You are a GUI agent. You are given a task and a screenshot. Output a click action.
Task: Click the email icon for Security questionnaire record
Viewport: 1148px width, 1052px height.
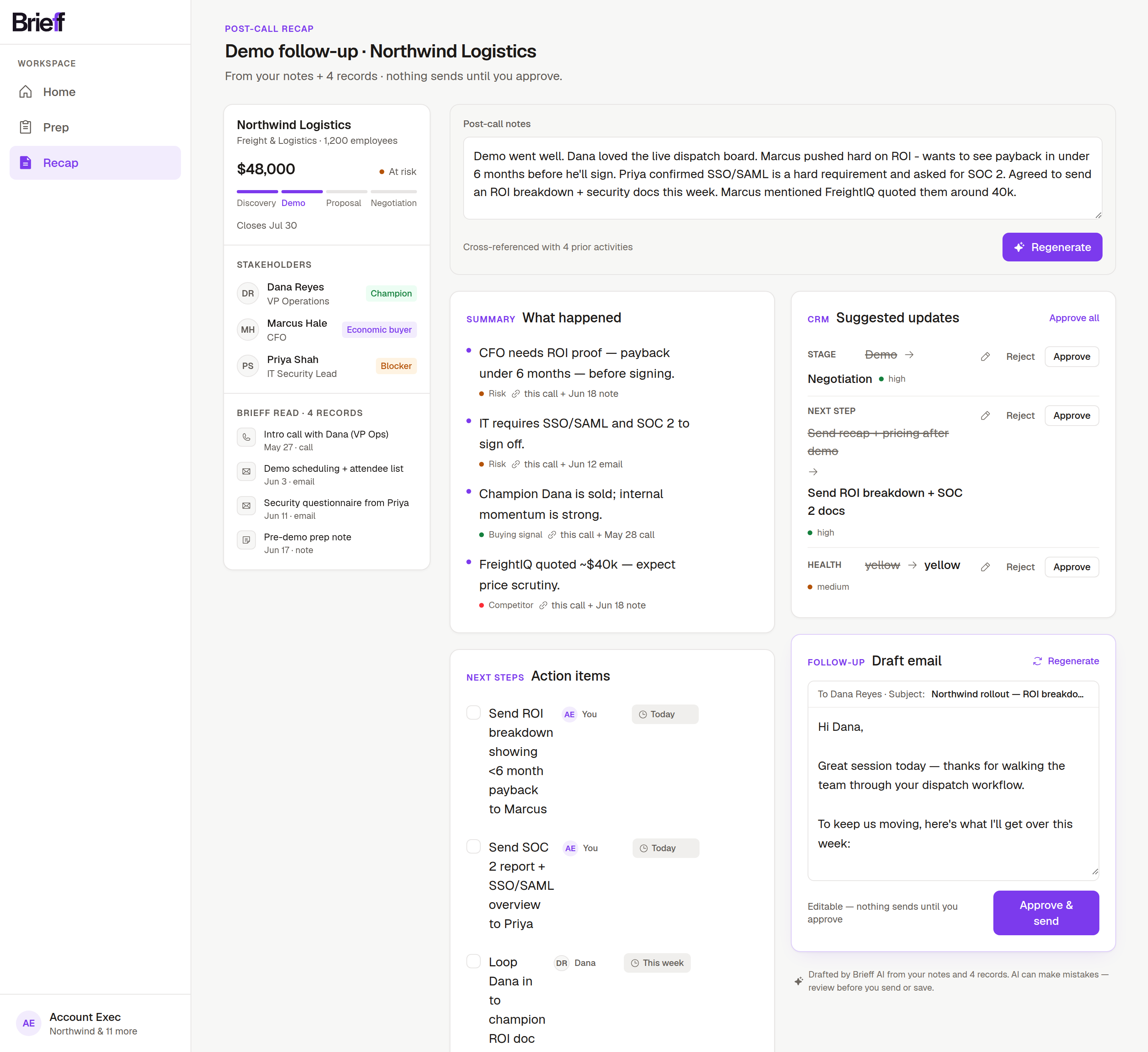coord(246,506)
